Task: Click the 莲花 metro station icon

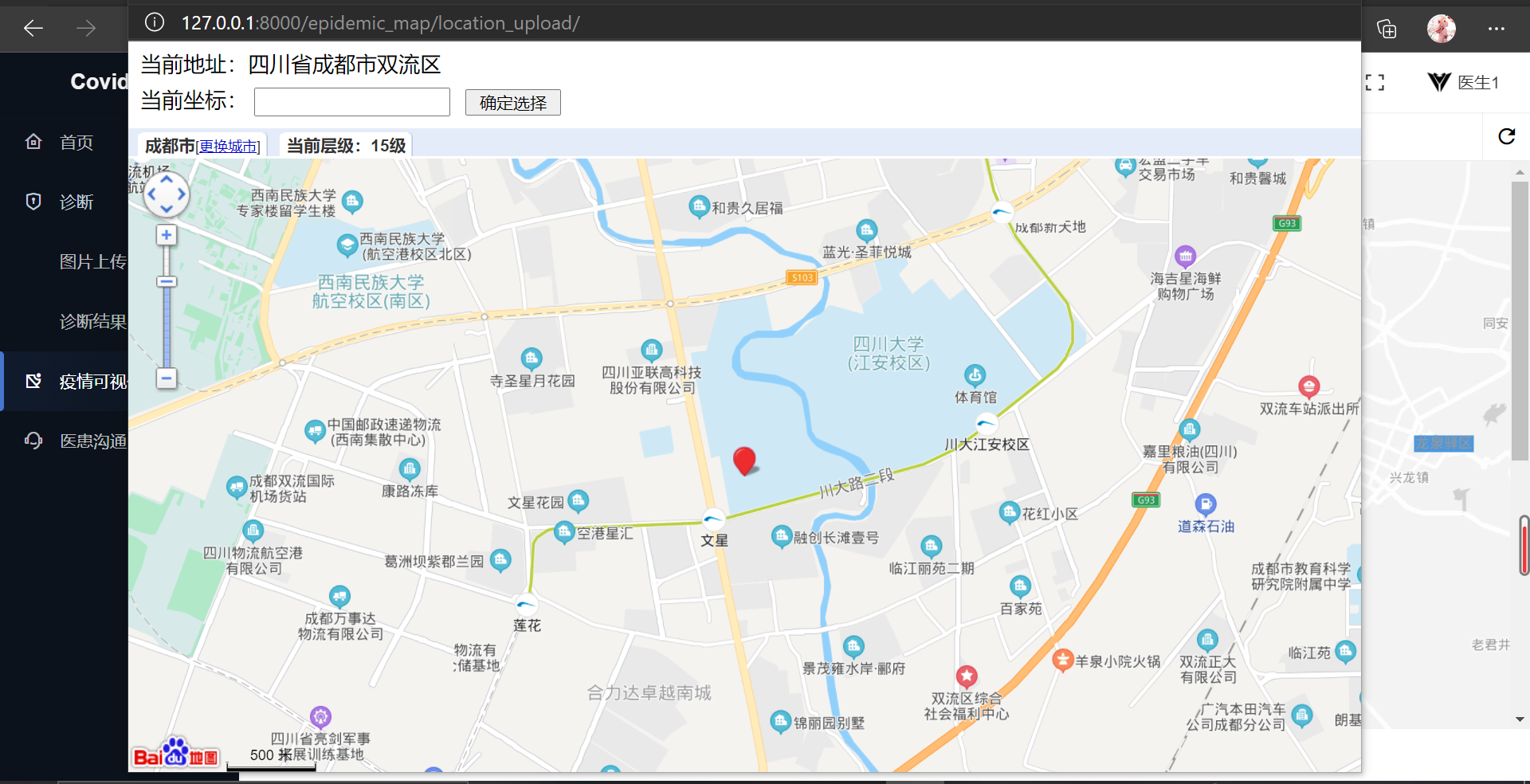Action: pos(526,605)
